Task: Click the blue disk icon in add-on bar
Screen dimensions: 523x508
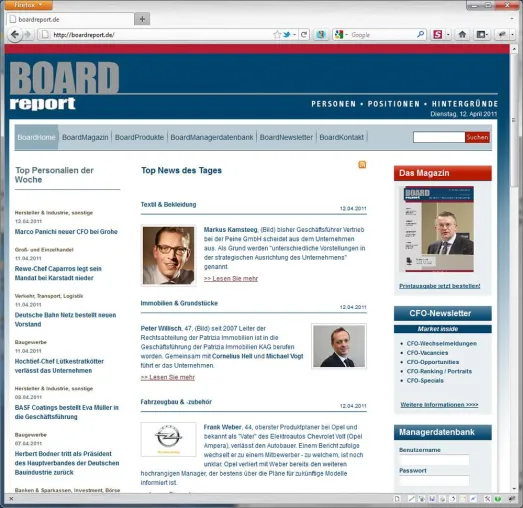Action: coord(432,499)
